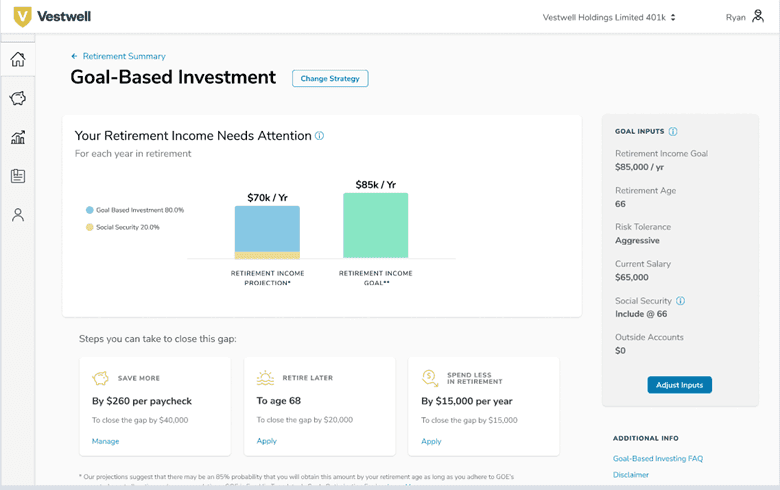Open the piggy bank savings icon

[x=17, y=98]
